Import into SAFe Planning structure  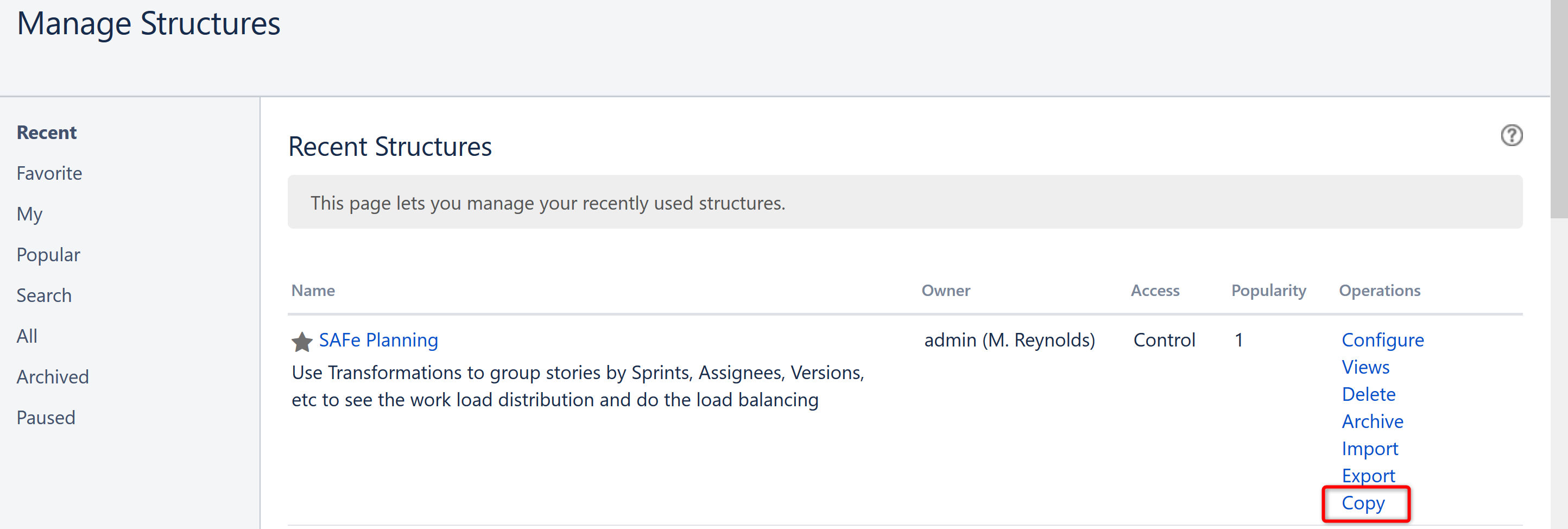coord(1370,448)
